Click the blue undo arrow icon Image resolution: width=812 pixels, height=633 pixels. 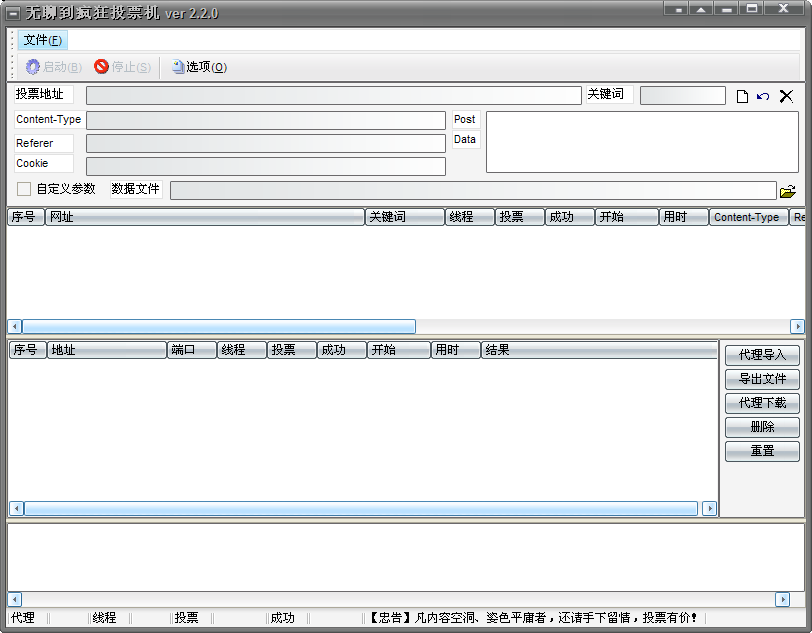(762, 95)
